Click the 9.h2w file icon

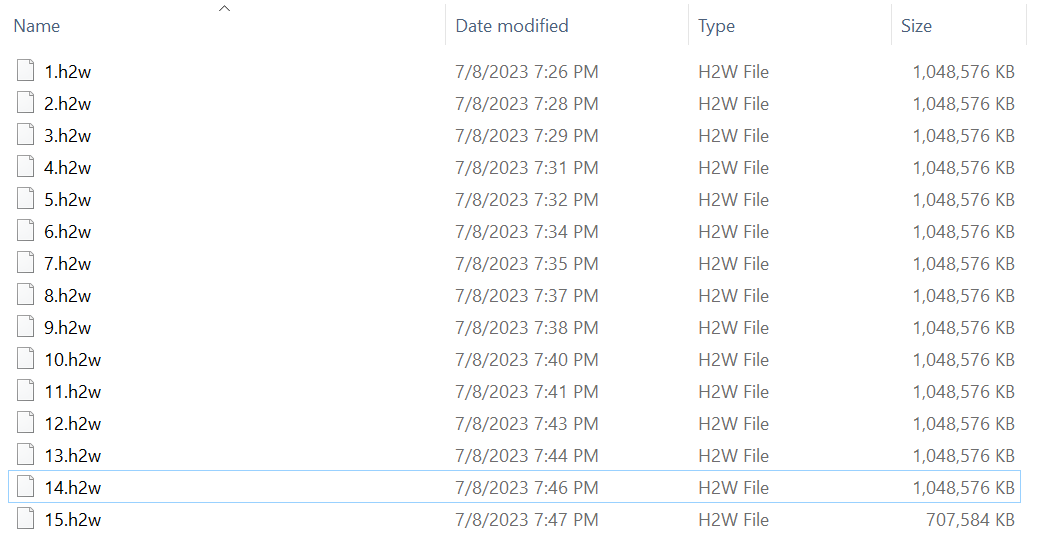pos(26,327)
